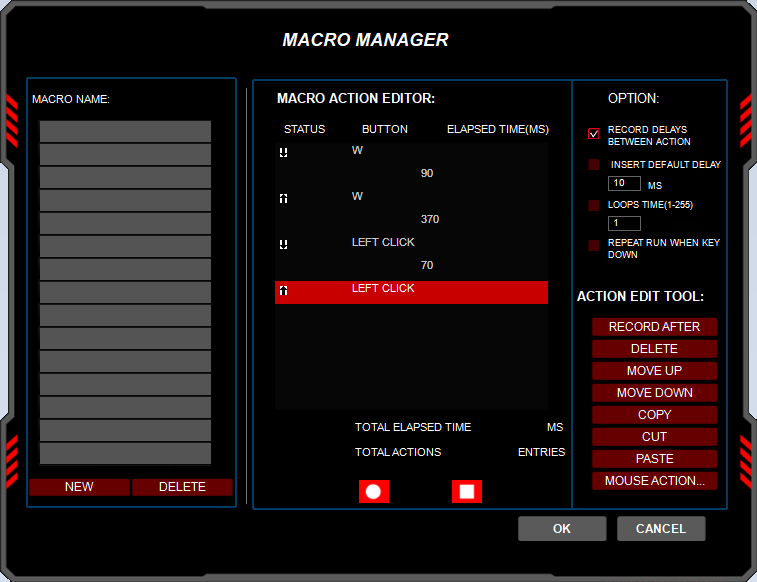This screenshot has width=757, height=582.
Task: Click key-up status icon of second W row
Action: pyautogui.click(x=284, y=198)
